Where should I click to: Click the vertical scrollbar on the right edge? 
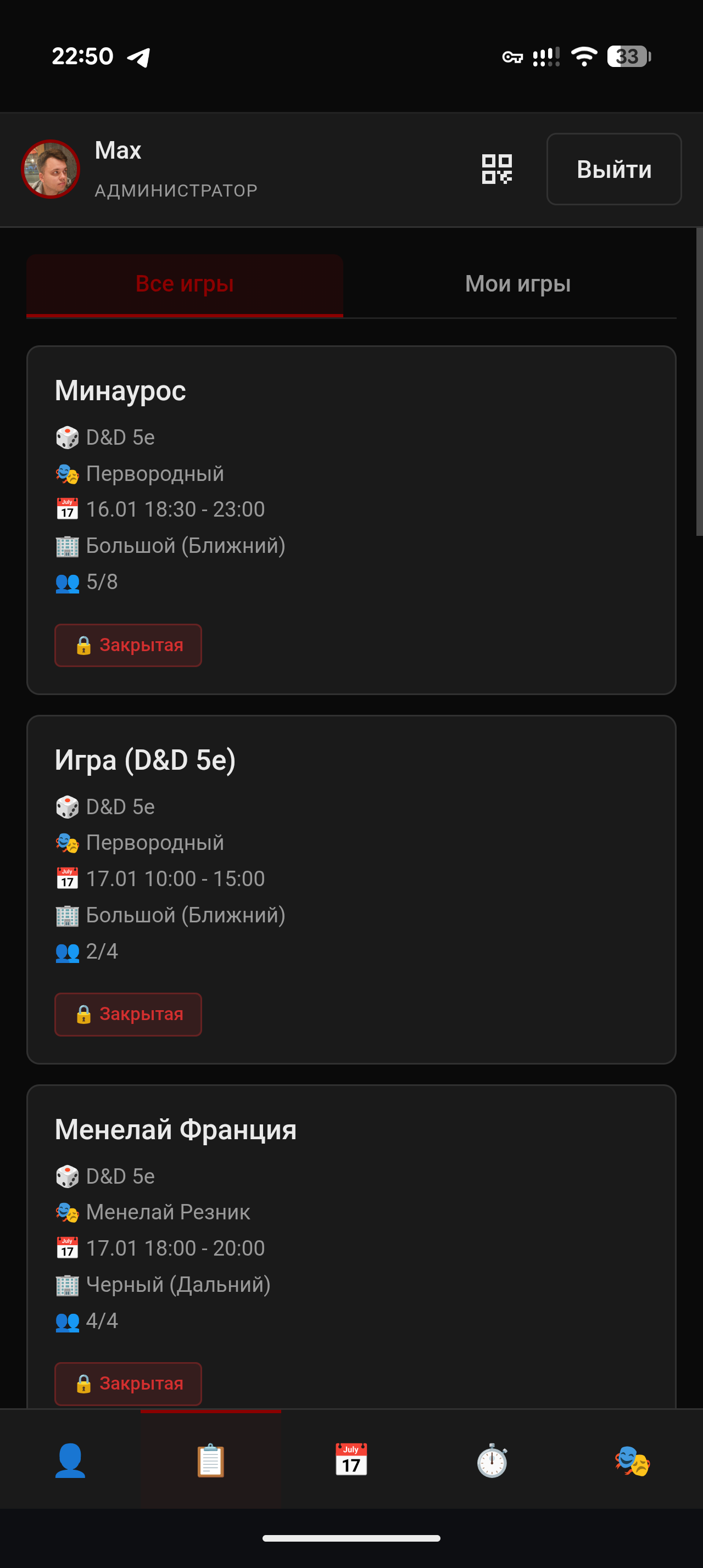point(699,382)
